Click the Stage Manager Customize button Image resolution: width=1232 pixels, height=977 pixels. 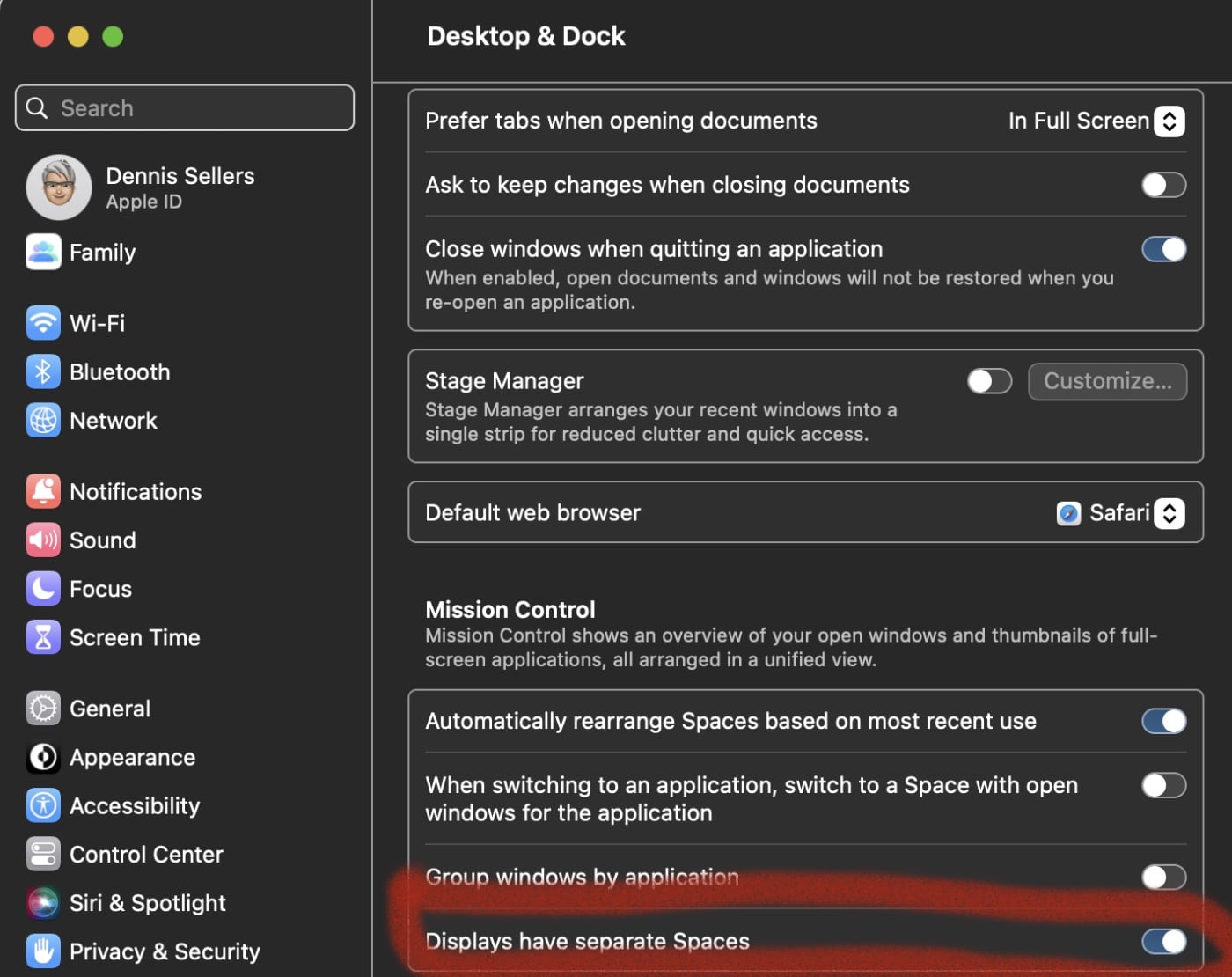[1107, 381]
